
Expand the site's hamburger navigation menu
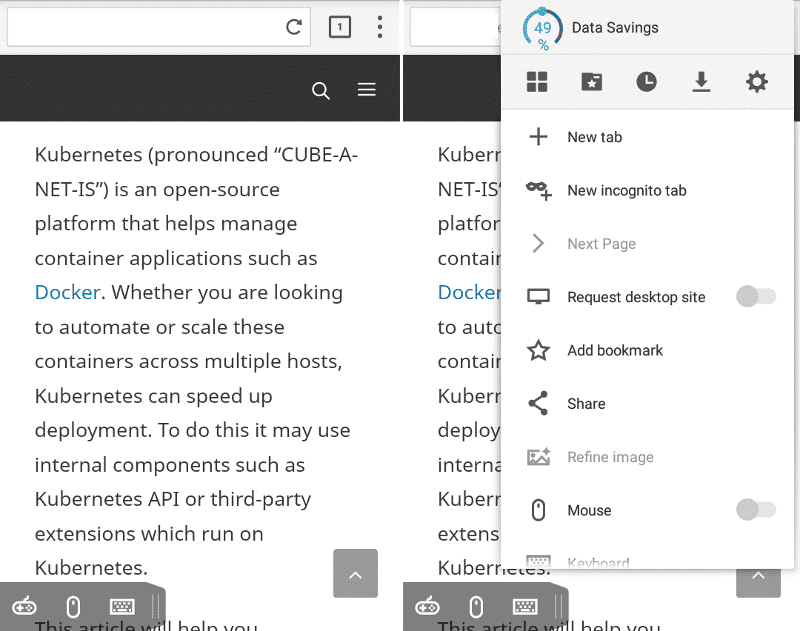(367, 91)
